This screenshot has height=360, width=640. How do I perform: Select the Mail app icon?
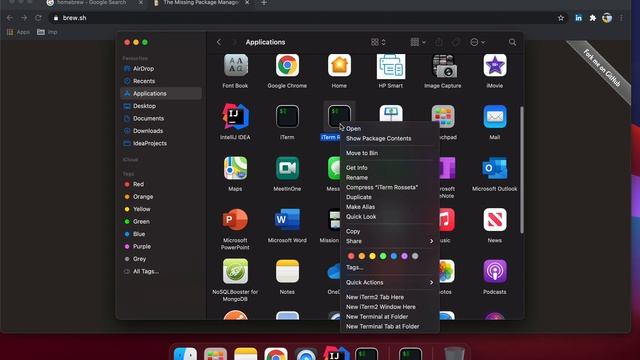(495, 117)
